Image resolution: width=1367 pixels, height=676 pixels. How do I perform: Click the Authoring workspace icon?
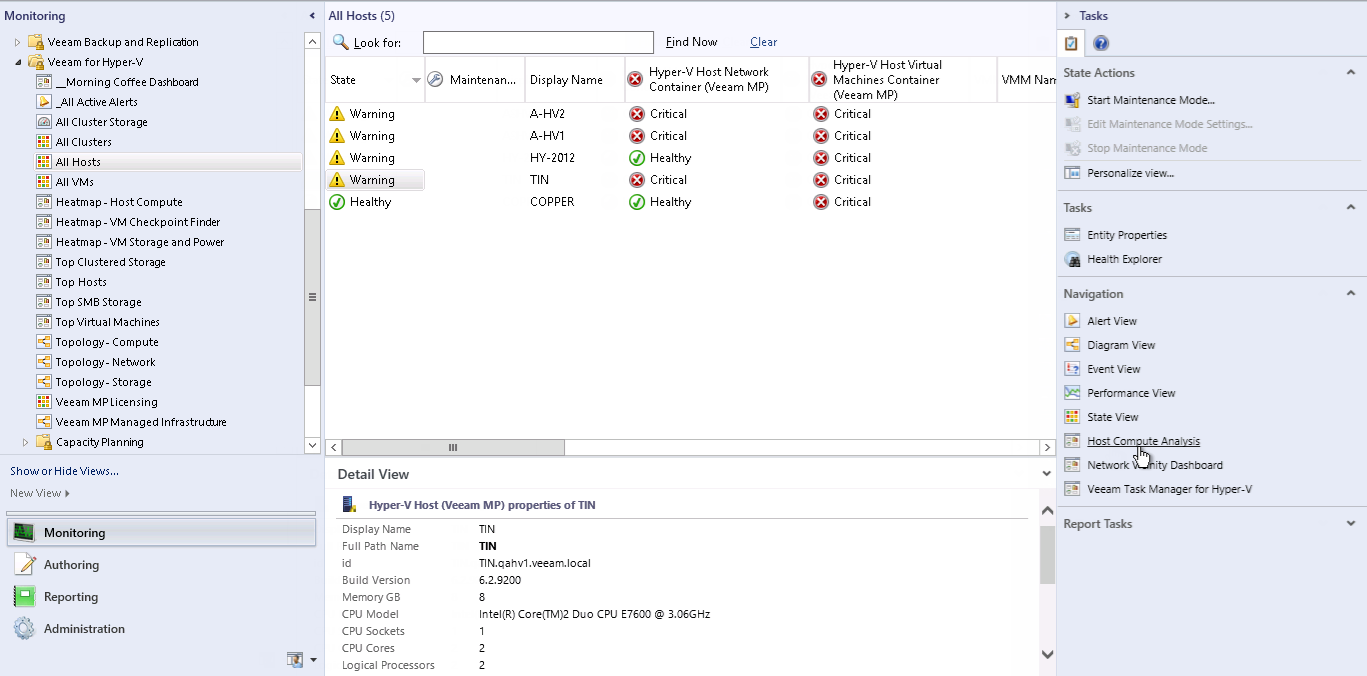coord(24,565)
